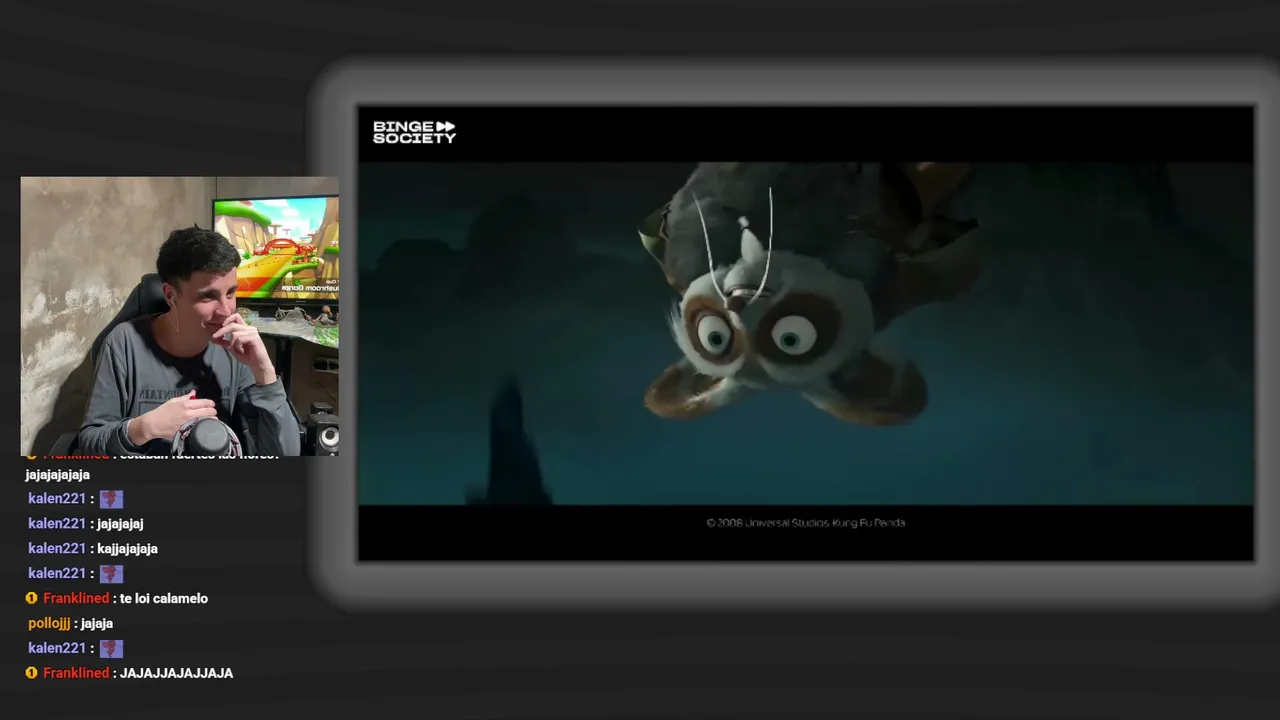Click the "jajajajajaja" line atop the chat

58,474
